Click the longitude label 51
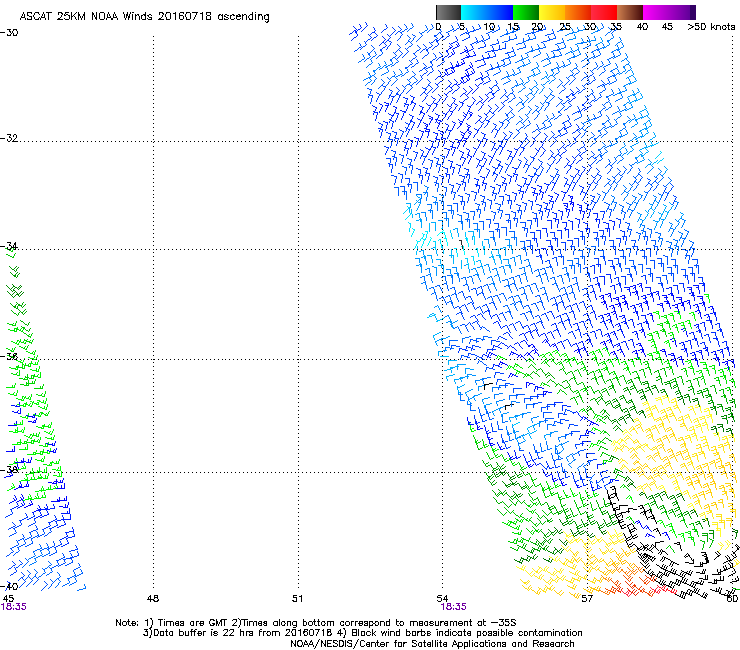 point(297,599)
